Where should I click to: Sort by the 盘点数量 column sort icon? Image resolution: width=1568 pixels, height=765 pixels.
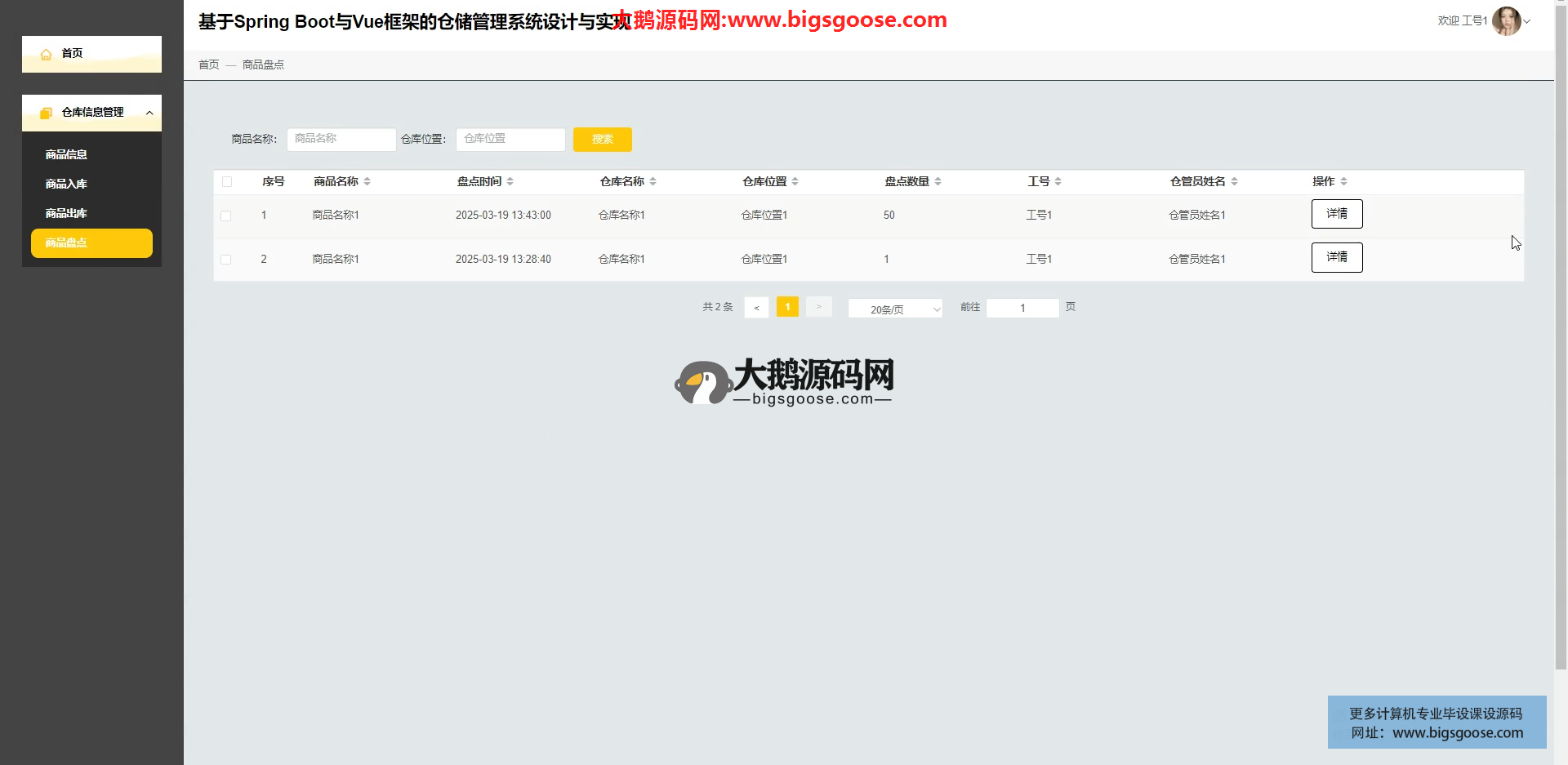pos(938,181)
